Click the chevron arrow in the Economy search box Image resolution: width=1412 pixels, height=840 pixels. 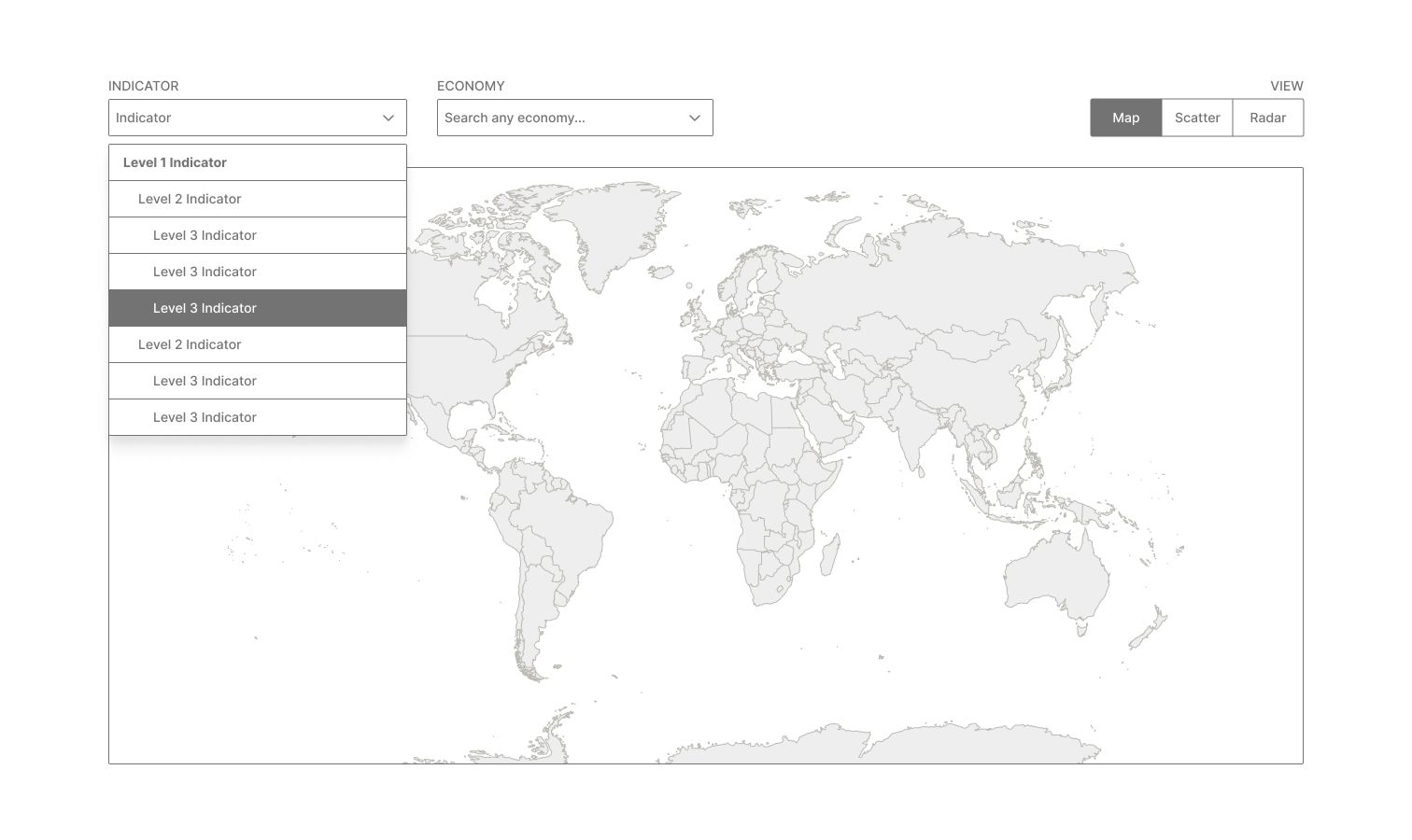(x=695, y=118)
